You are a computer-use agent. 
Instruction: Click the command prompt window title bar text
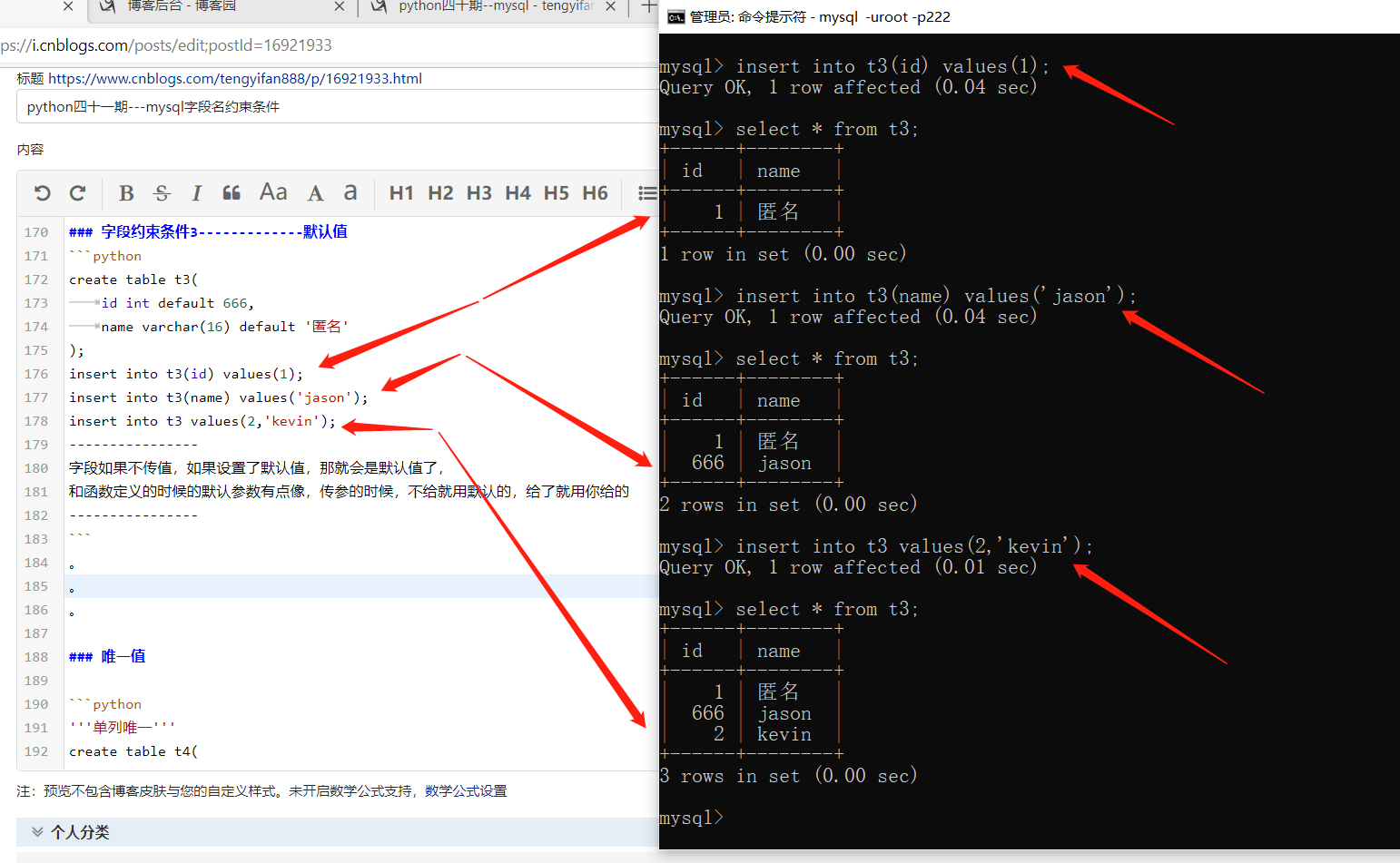[x=820, y=16]
